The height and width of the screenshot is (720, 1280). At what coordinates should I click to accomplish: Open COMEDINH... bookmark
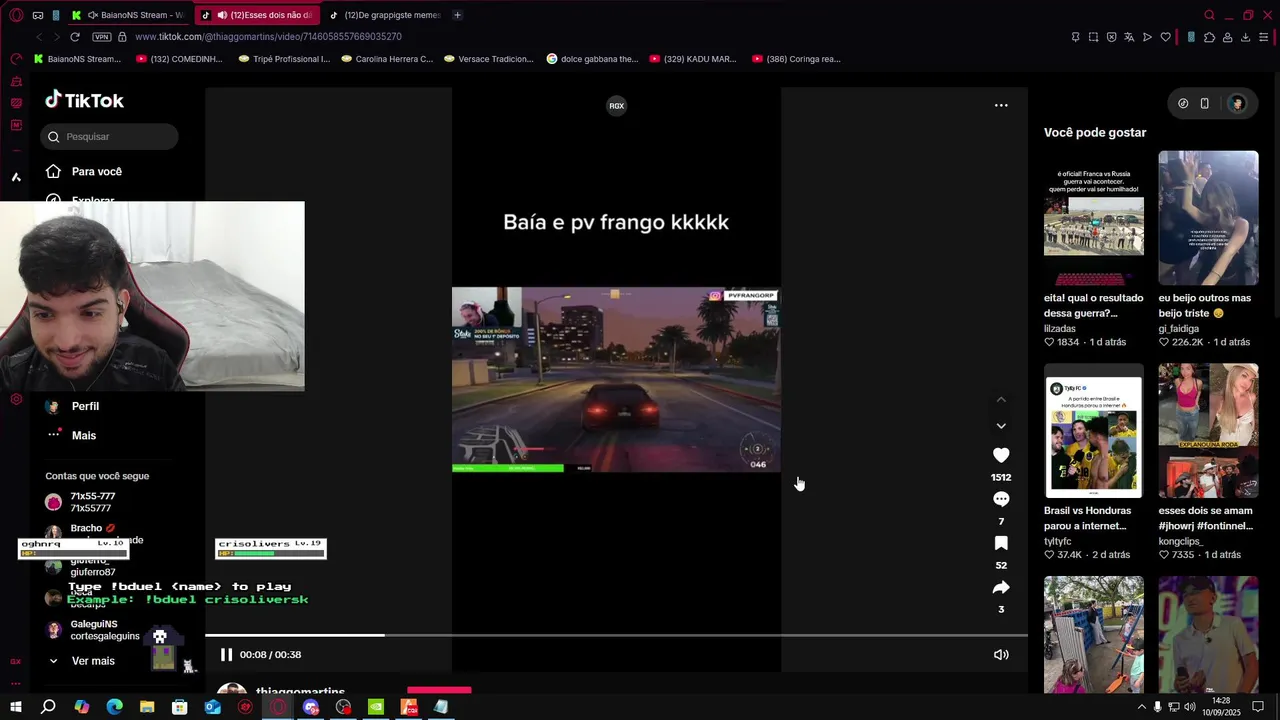(x=181, y=59)
